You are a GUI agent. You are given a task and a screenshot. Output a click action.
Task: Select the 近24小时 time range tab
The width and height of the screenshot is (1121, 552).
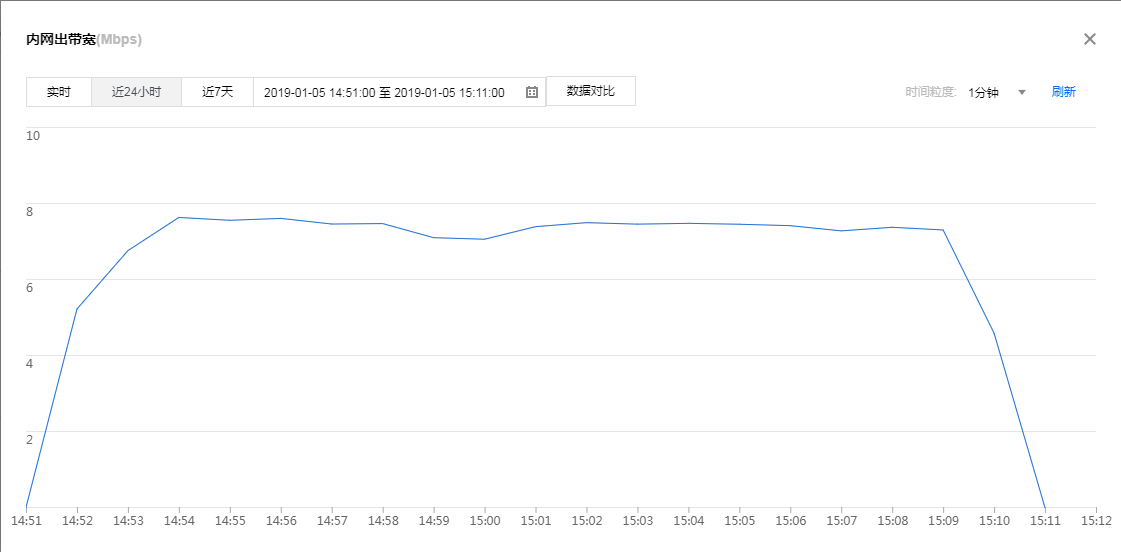136,92
